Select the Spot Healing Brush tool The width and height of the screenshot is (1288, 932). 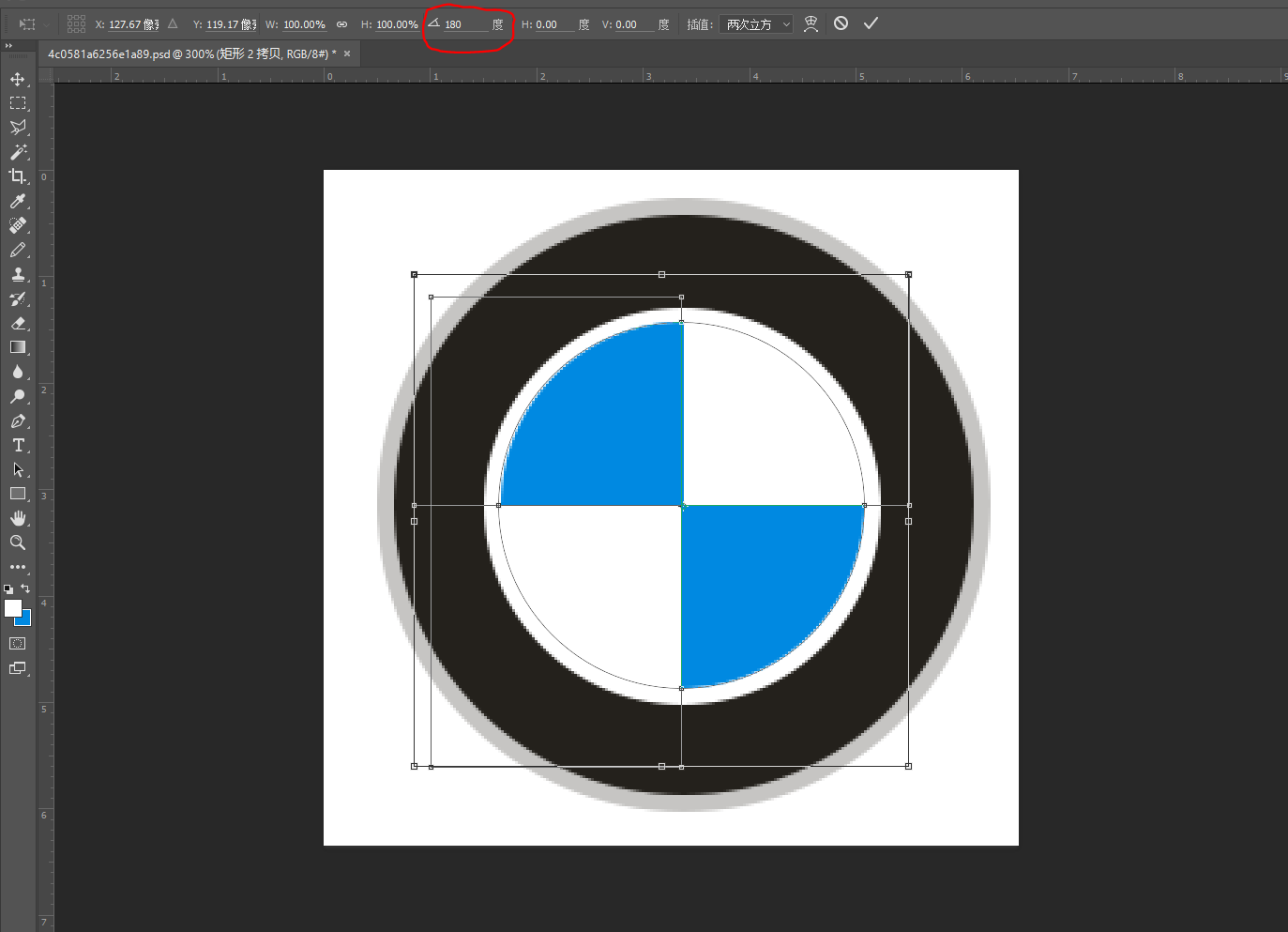point(18,225)
